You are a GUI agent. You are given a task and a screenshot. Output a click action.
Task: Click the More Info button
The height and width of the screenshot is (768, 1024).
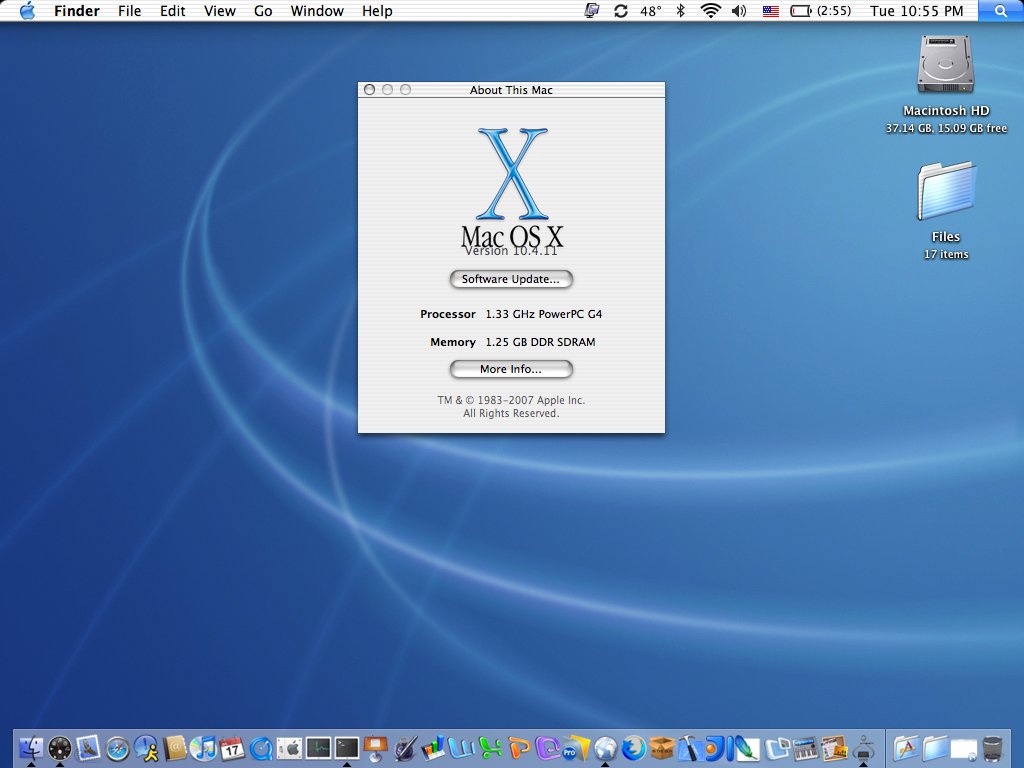511,369
